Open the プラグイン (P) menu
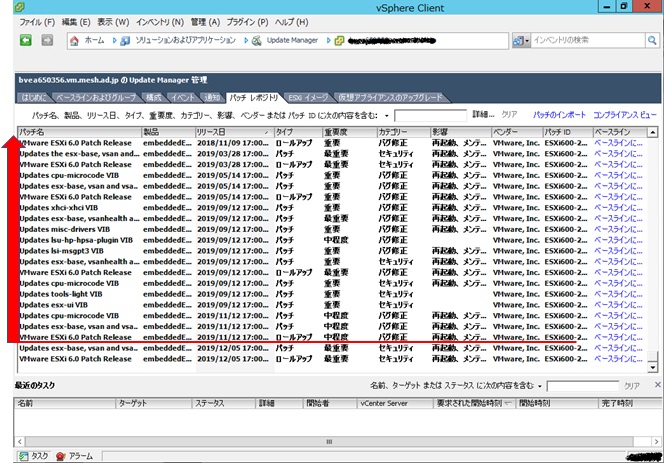The width and height of the screenshot is (664, 463). pyautogui.click(x=247, y=22)
